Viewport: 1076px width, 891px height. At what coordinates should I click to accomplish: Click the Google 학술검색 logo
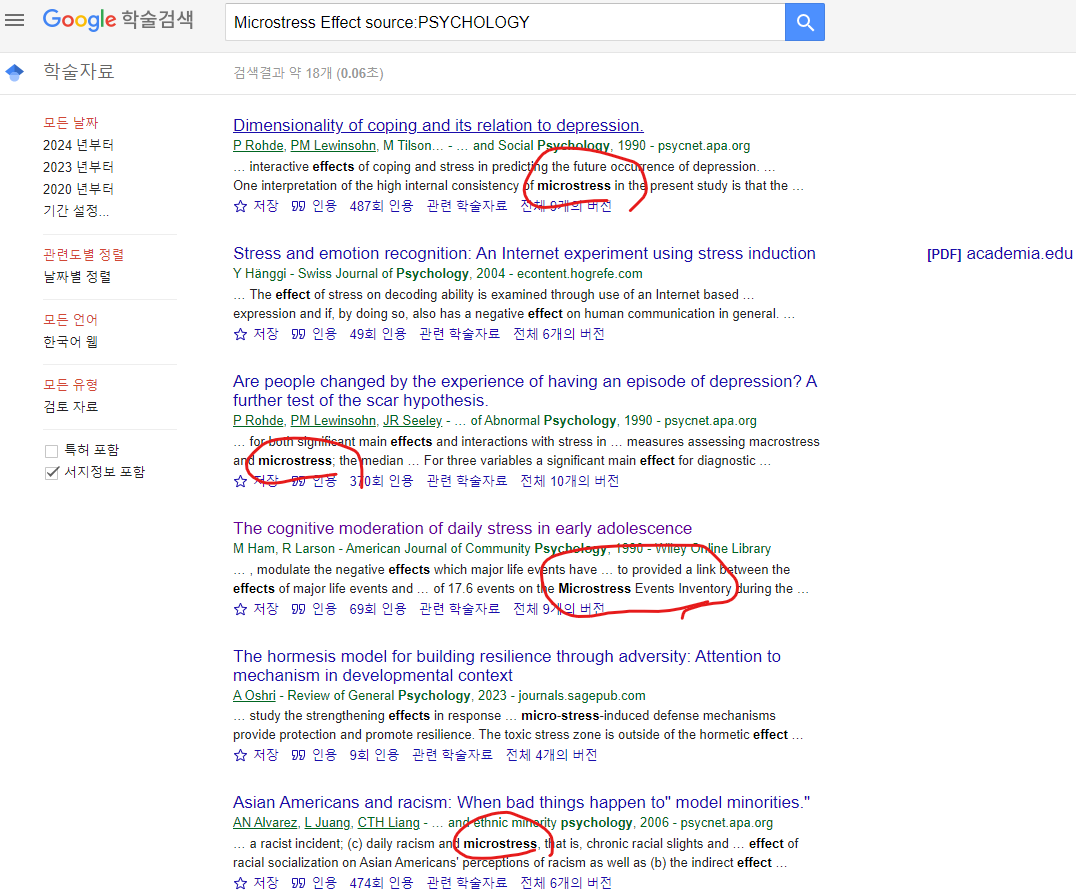117,19
